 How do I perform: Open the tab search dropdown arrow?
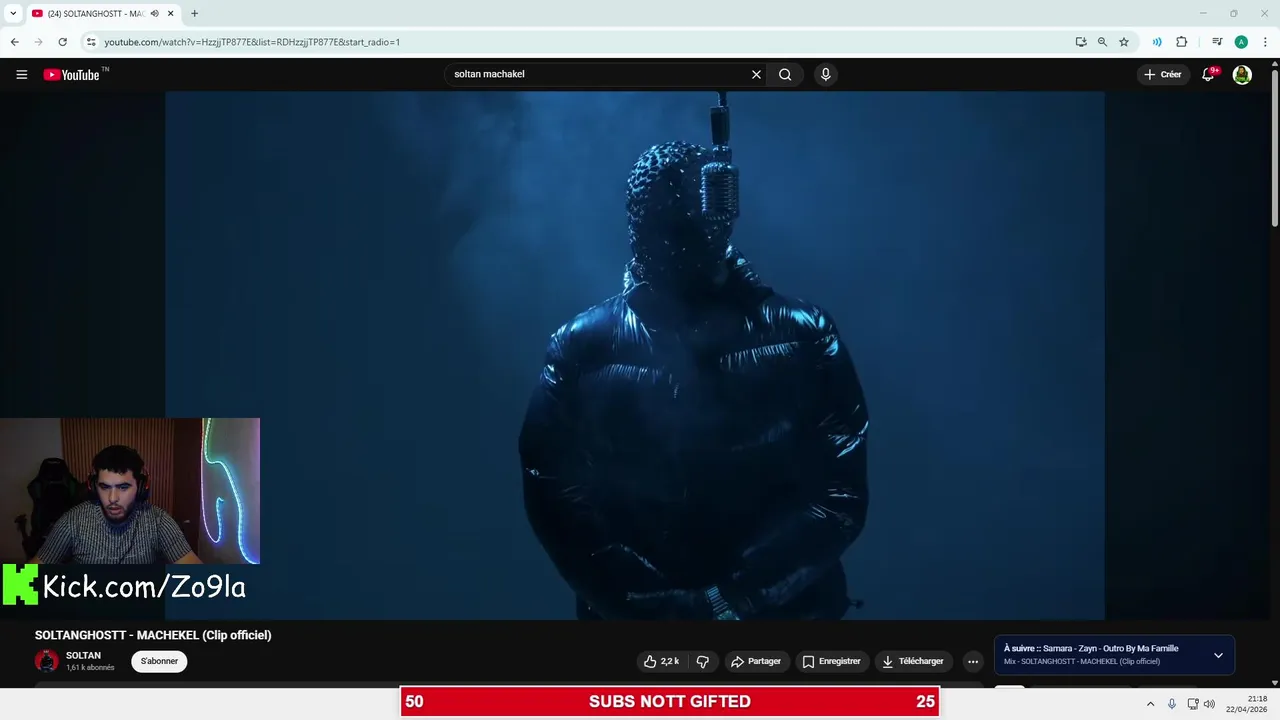[x=13, y=14]
